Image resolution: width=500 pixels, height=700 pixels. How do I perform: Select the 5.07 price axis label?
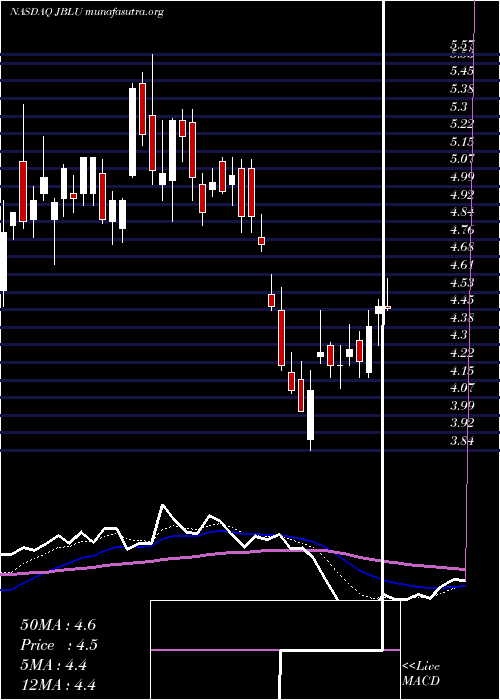(462, 158)
